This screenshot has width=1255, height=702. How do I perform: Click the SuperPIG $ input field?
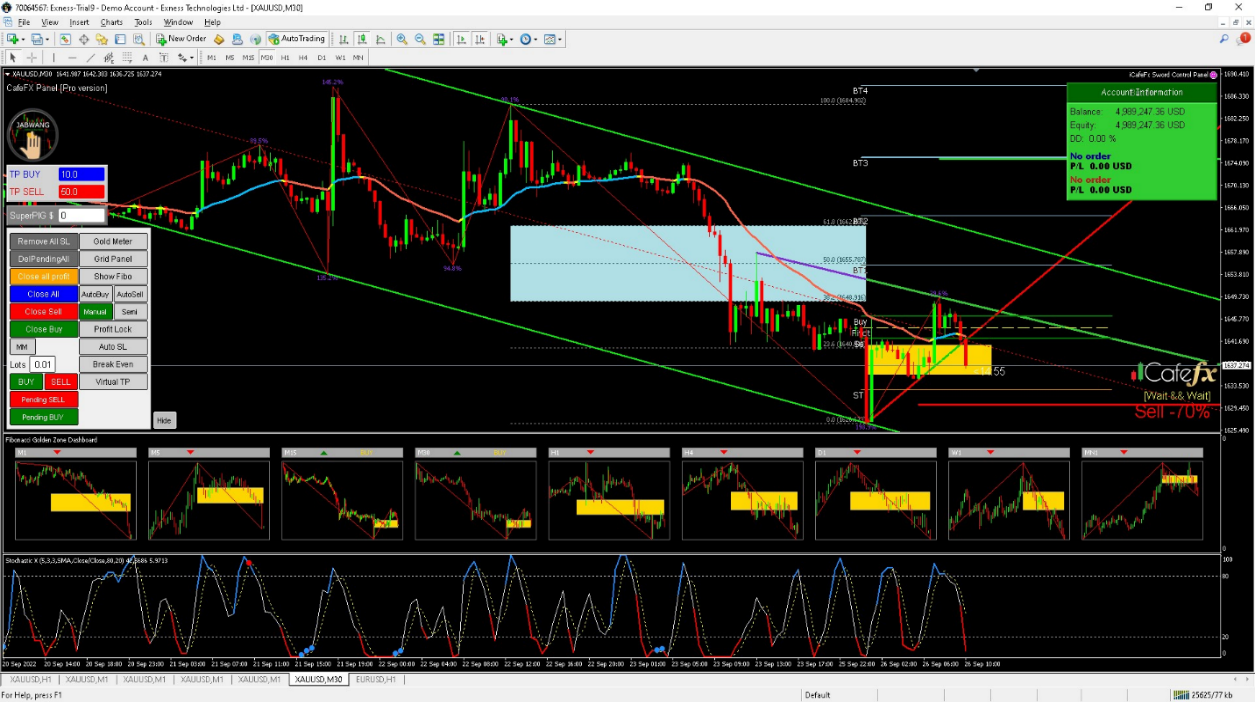coord(80,215)
